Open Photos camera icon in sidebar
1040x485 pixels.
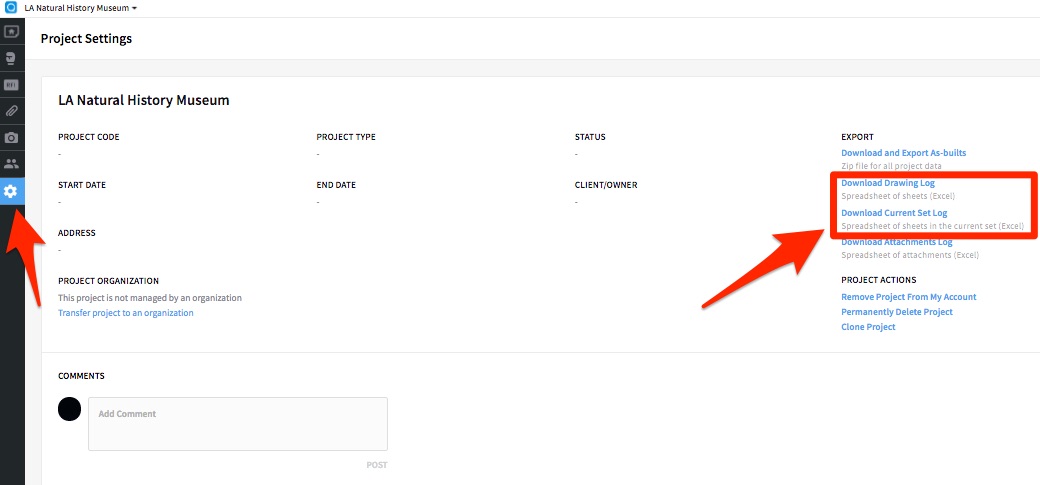pos(11,137)
